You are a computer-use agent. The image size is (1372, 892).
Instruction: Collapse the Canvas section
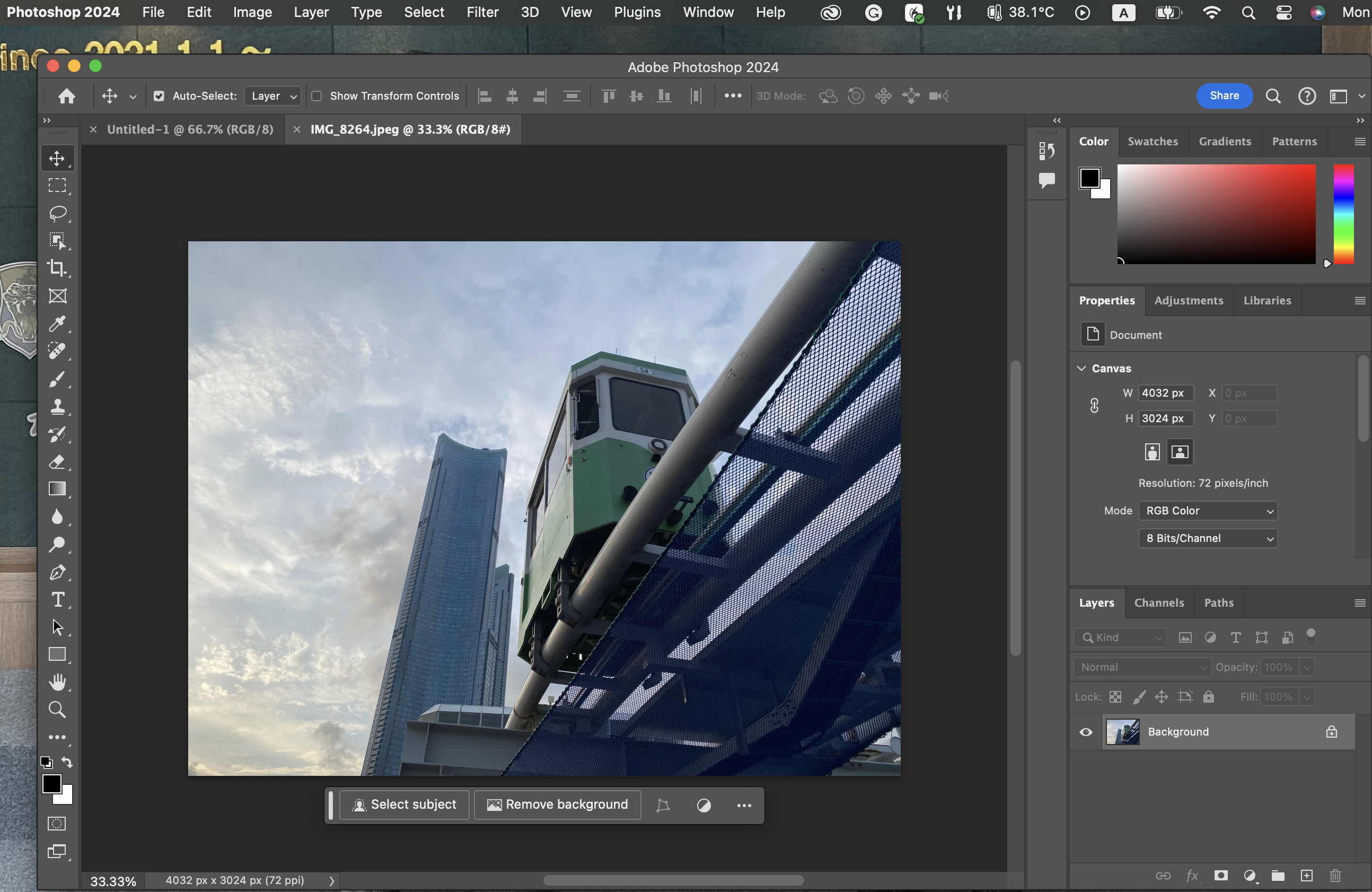click(1081, 368)
